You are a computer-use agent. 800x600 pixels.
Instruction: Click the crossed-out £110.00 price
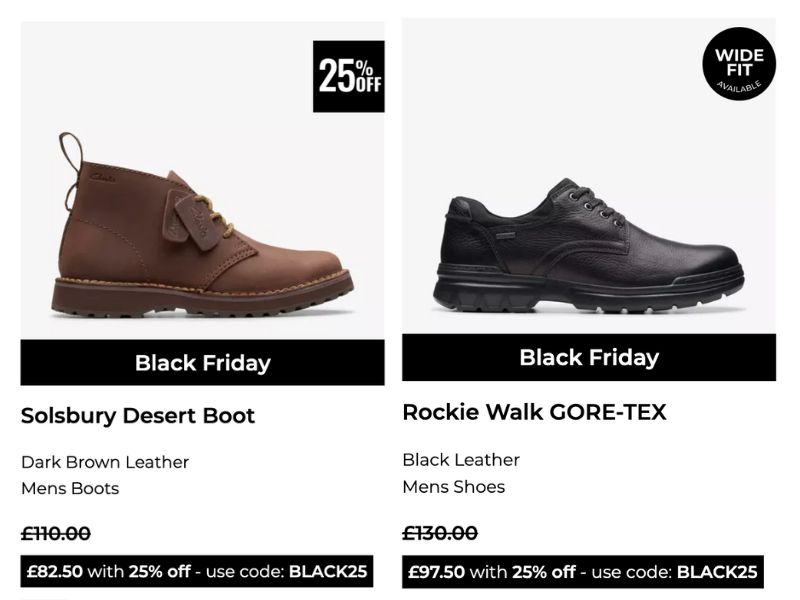coord(56,535)
